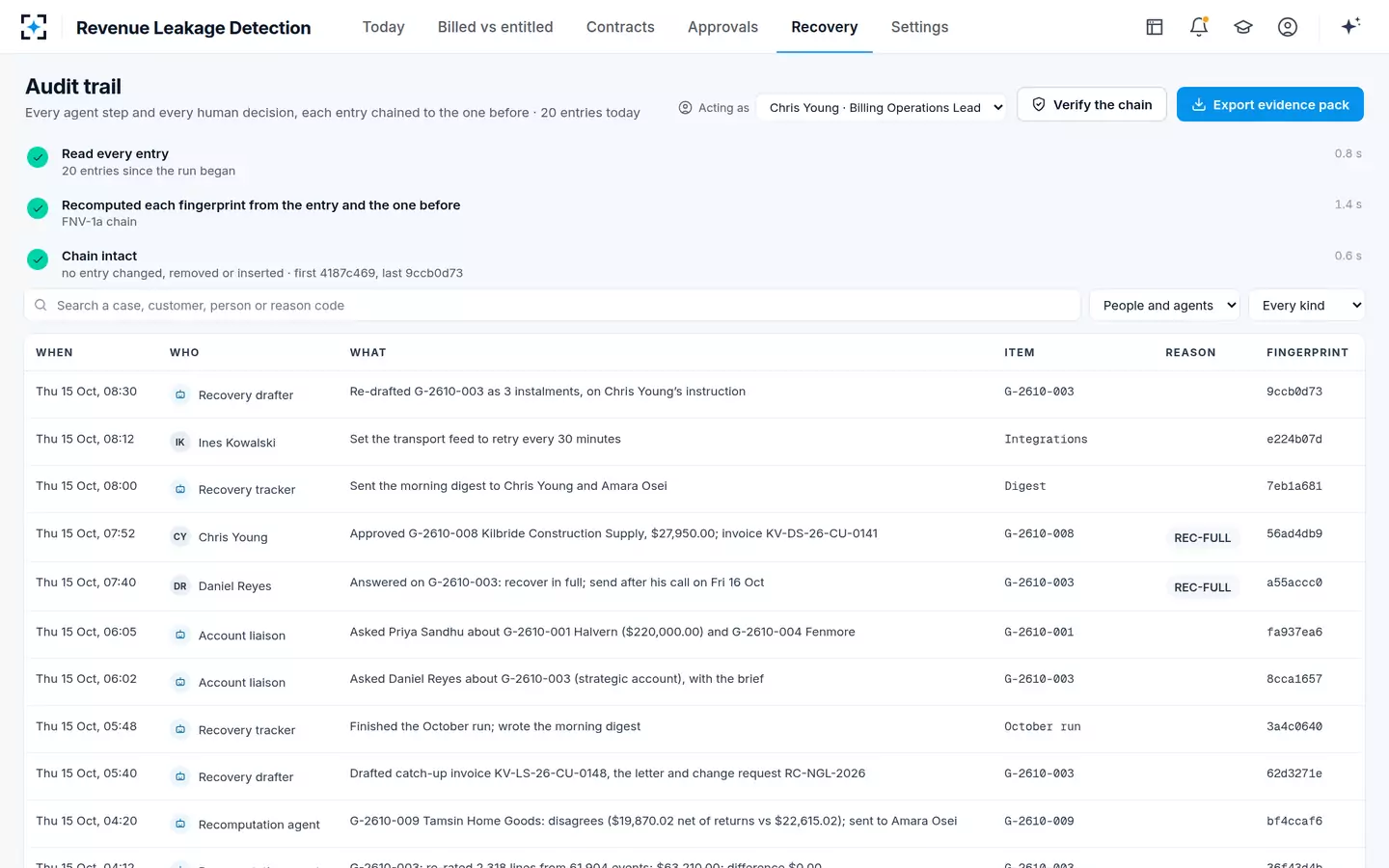Click the Recovery drafter agent icon at 05:40
The image size is (1389, 868).
click(x=180, y=777)
